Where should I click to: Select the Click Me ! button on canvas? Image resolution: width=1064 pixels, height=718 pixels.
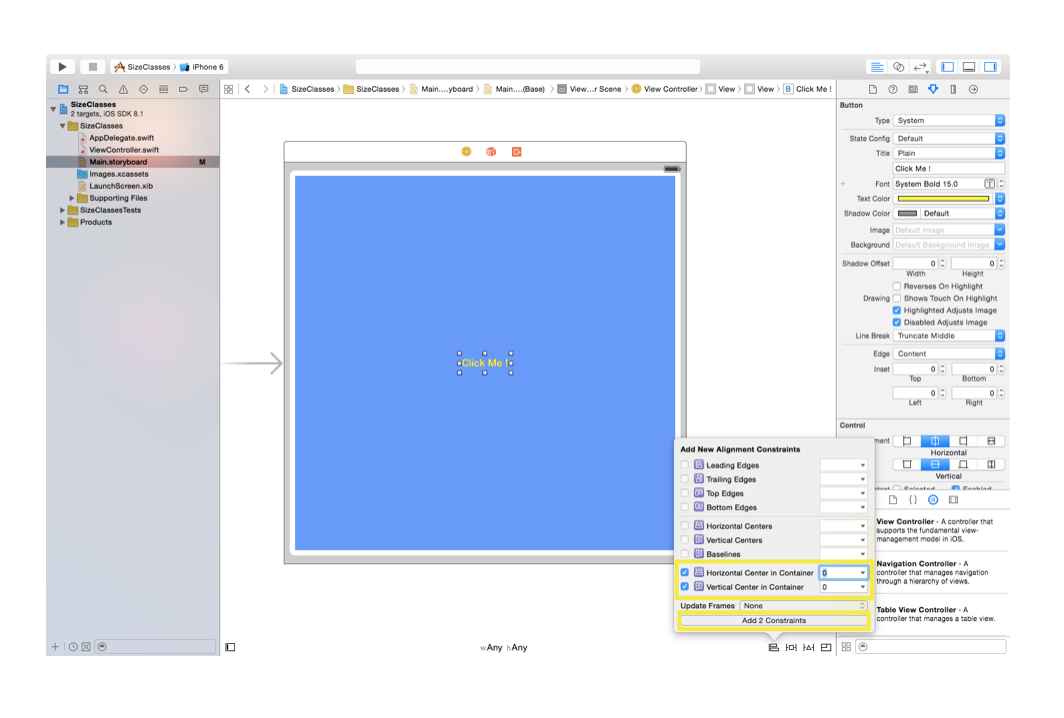coord(484,363)
